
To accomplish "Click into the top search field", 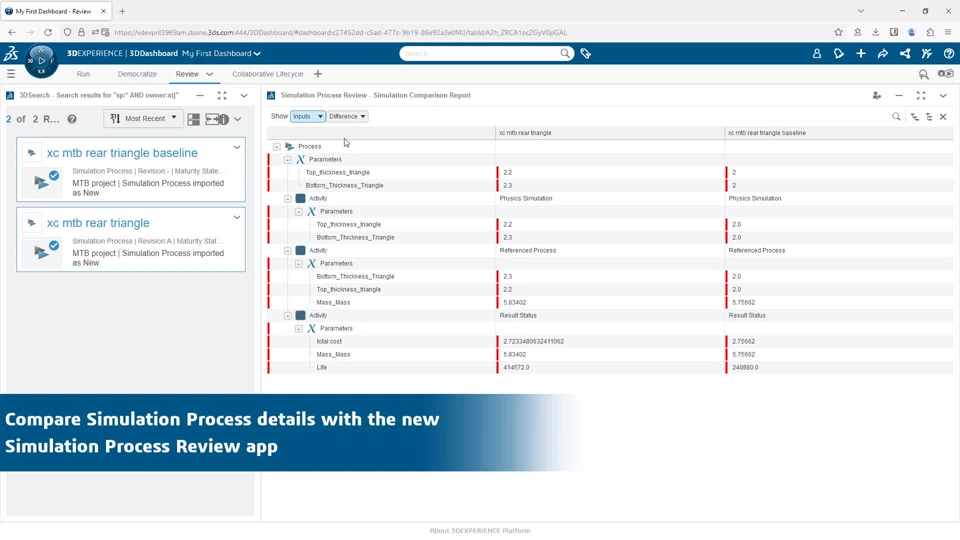I will click(x=481, y=53).
